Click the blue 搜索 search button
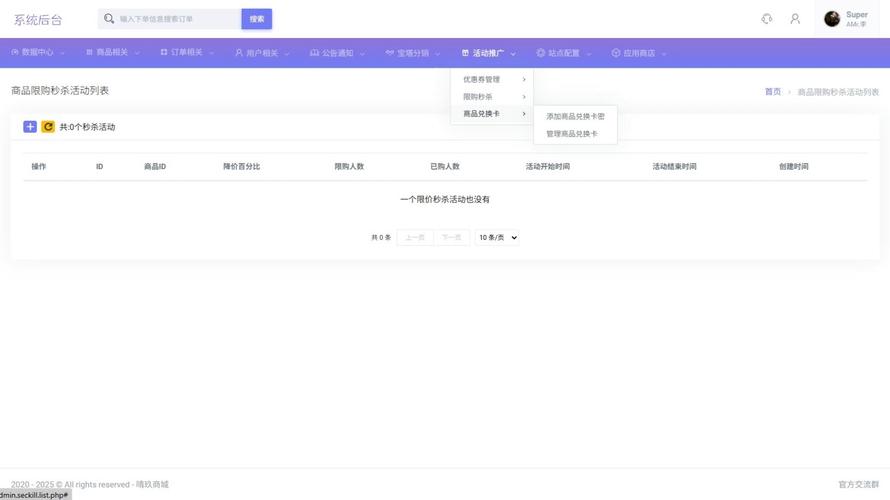This screenshot has height=500, width=890. pos(257,19)
